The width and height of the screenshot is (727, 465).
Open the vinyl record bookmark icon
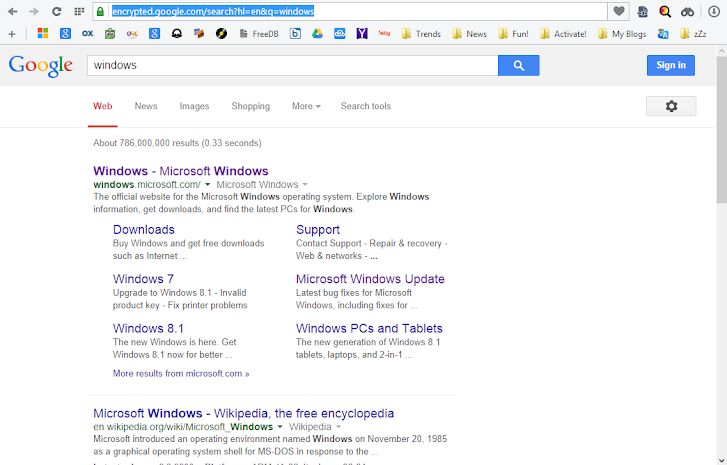click(x=221, y=33)
